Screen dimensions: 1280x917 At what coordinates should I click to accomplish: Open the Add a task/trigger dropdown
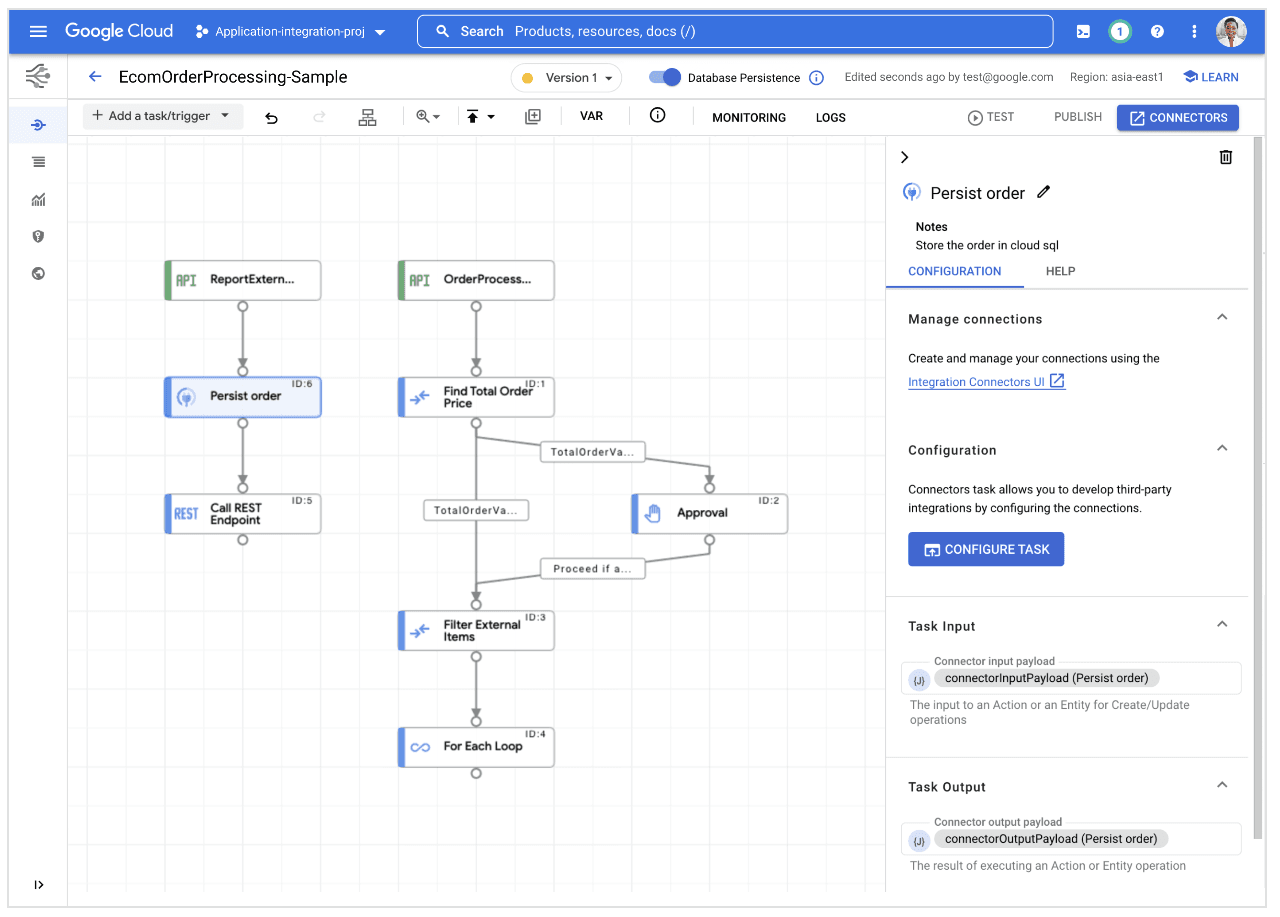[x=162, y=116]
